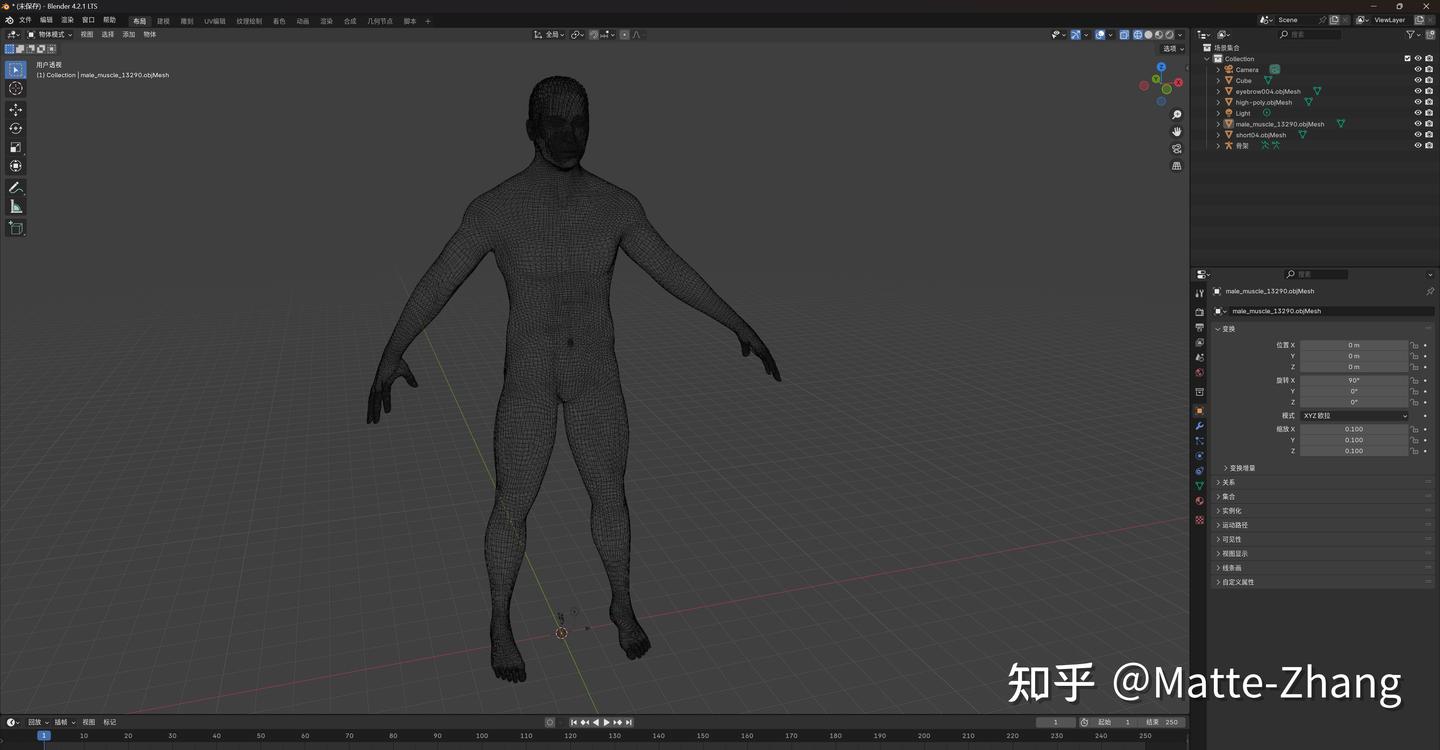Select the Move tool in viewport toolbar

(x=15, y=110)
